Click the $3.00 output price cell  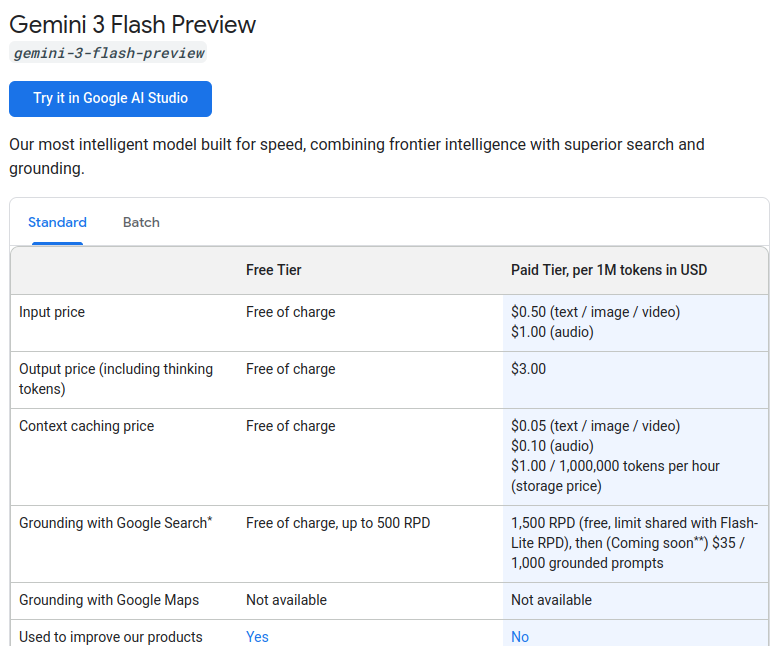(x=528, y=369)
